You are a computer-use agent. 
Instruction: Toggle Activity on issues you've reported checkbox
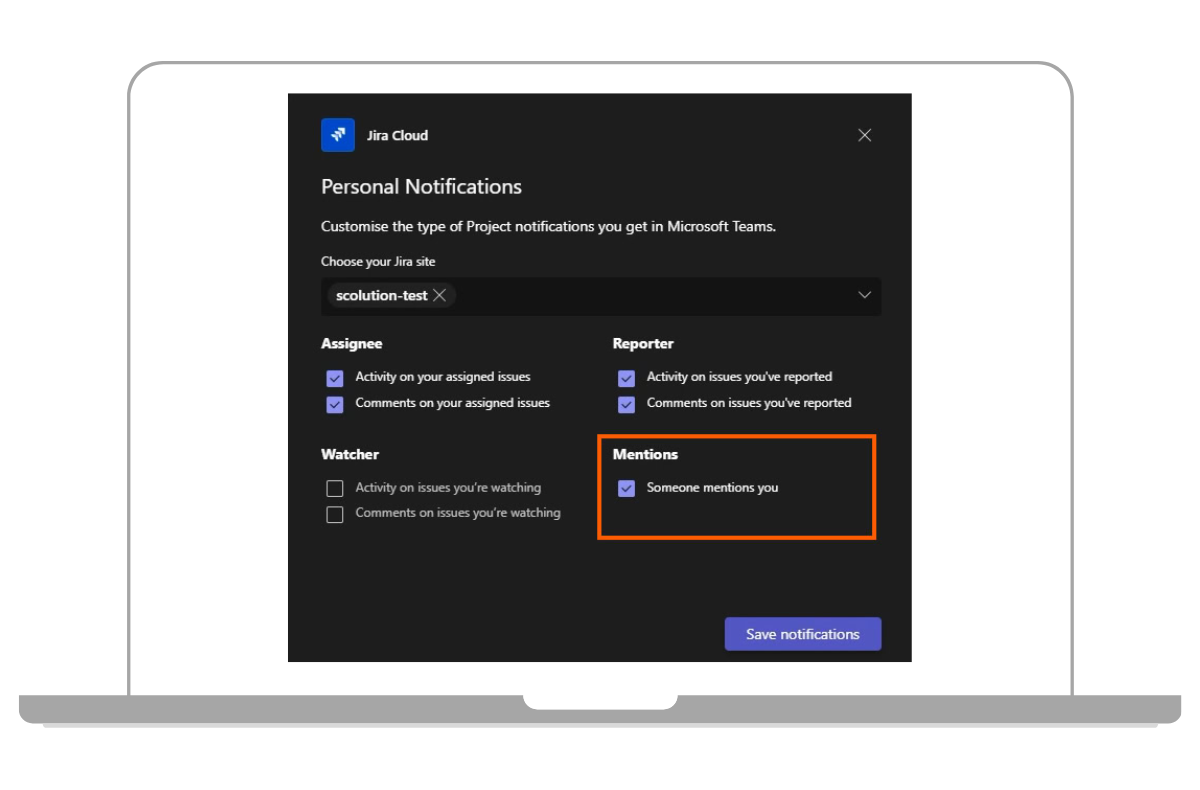click(x=626, y=378)
